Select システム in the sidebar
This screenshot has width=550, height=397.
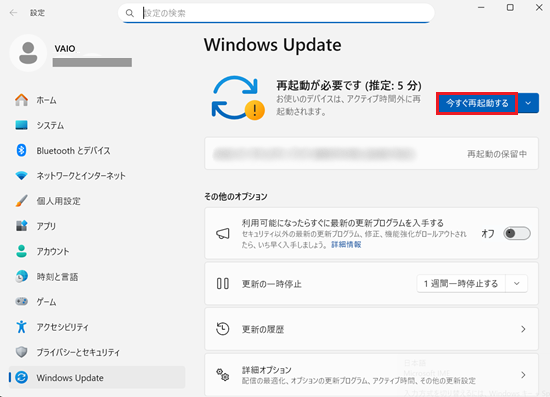point(97,125)
